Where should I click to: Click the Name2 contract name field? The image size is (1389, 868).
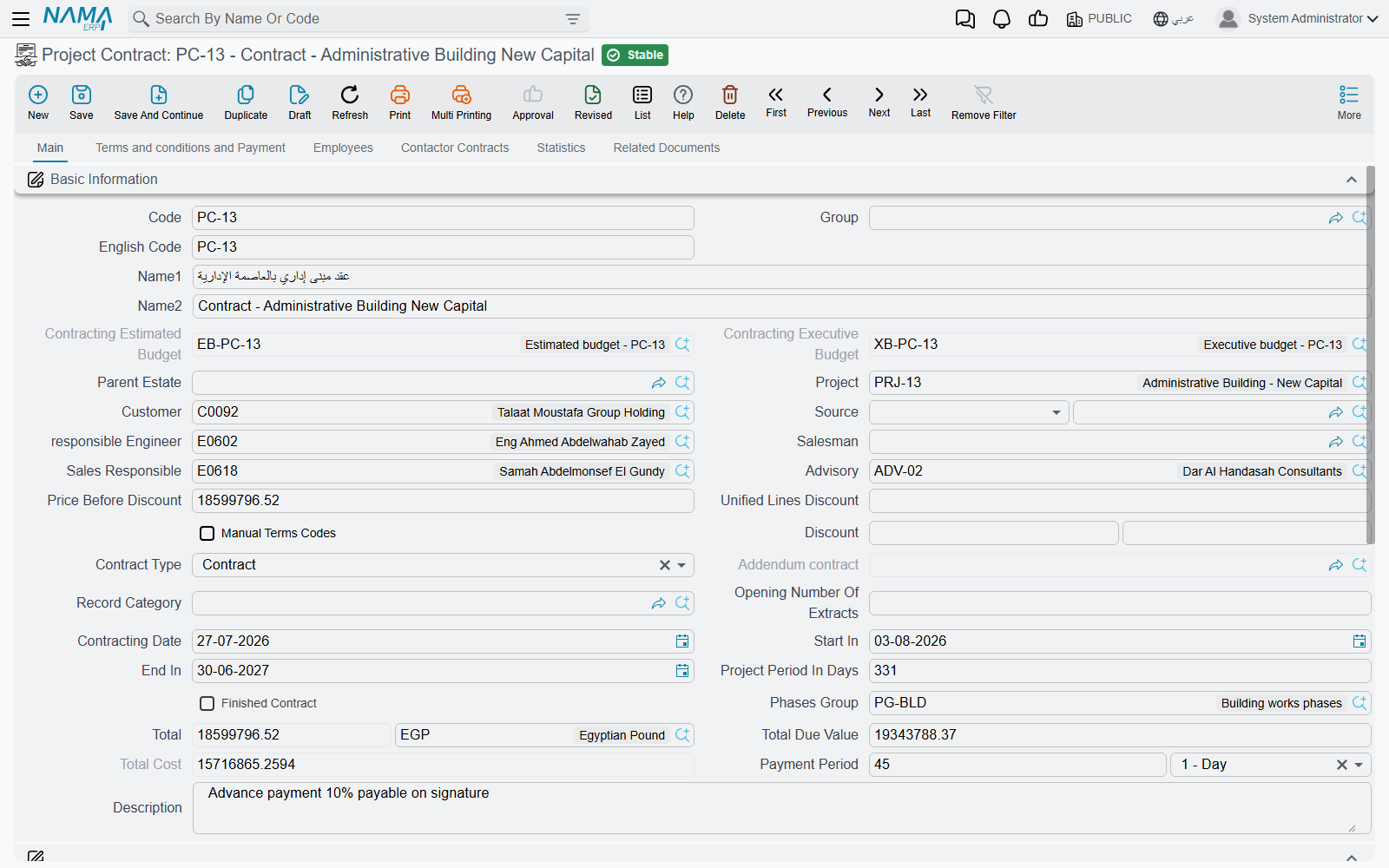pos(781,306)
